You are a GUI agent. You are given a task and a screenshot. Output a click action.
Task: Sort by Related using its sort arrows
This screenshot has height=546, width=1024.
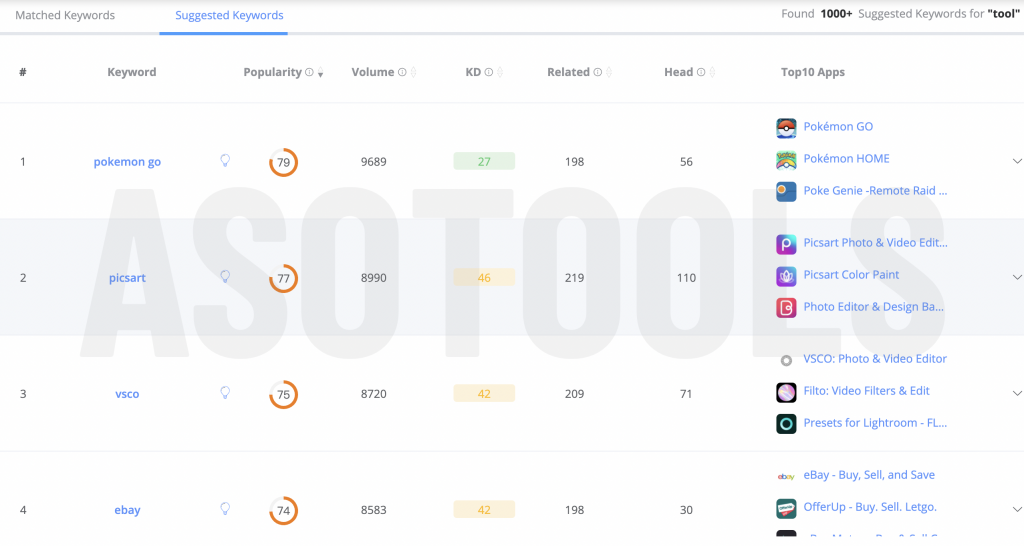[x=609, y=72]
